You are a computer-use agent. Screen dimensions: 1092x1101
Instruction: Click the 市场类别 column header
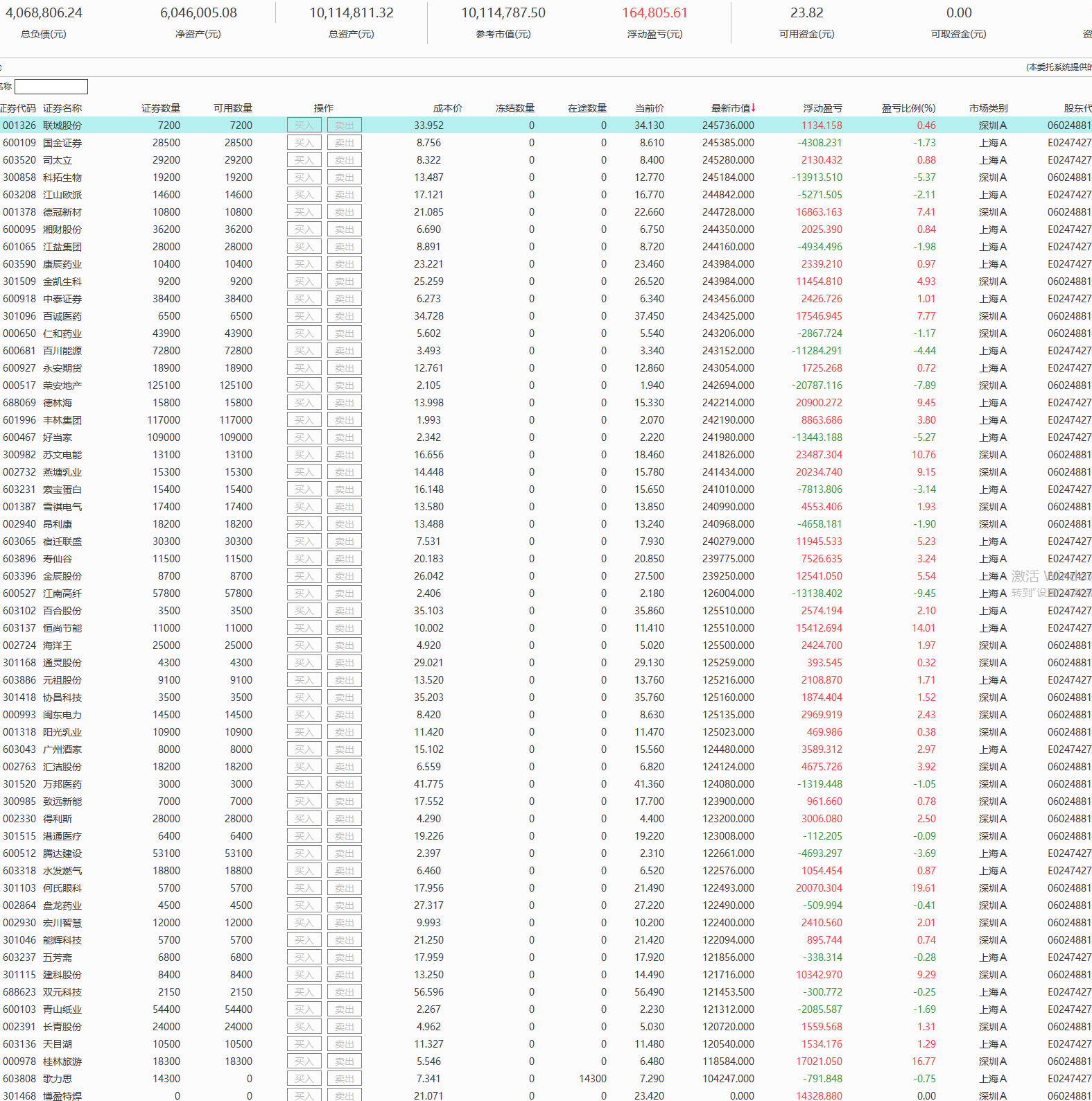[989, 108]
